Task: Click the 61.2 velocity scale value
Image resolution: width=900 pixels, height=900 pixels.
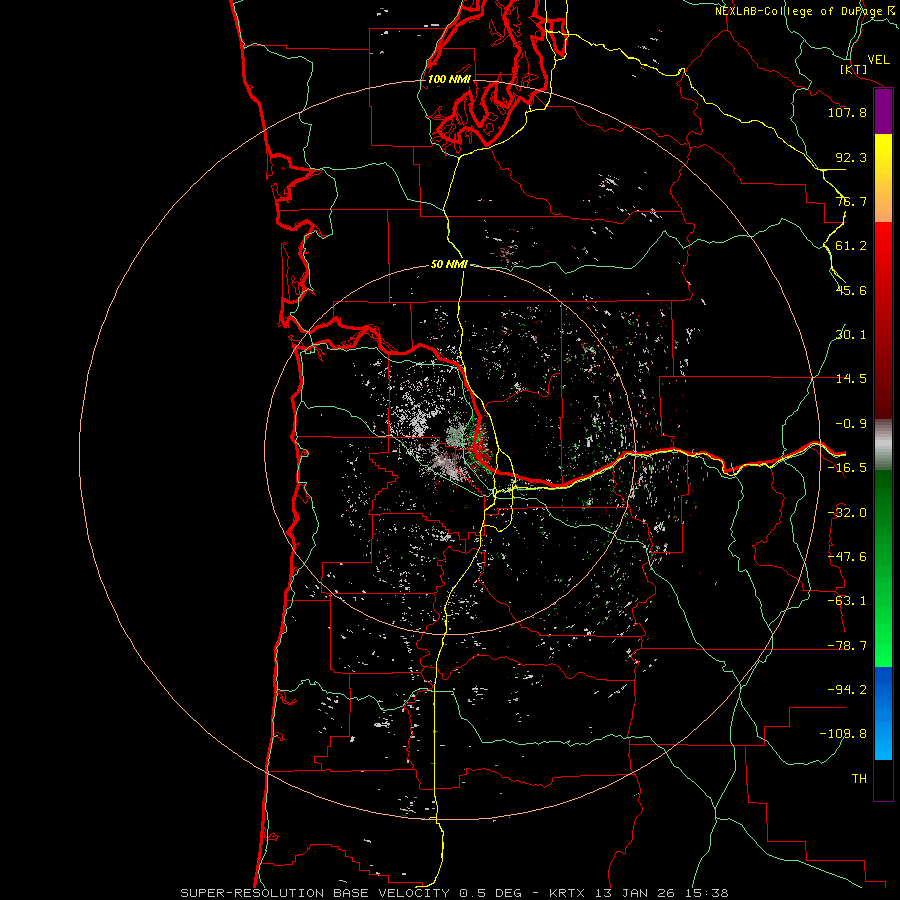Action: (851, 246)
